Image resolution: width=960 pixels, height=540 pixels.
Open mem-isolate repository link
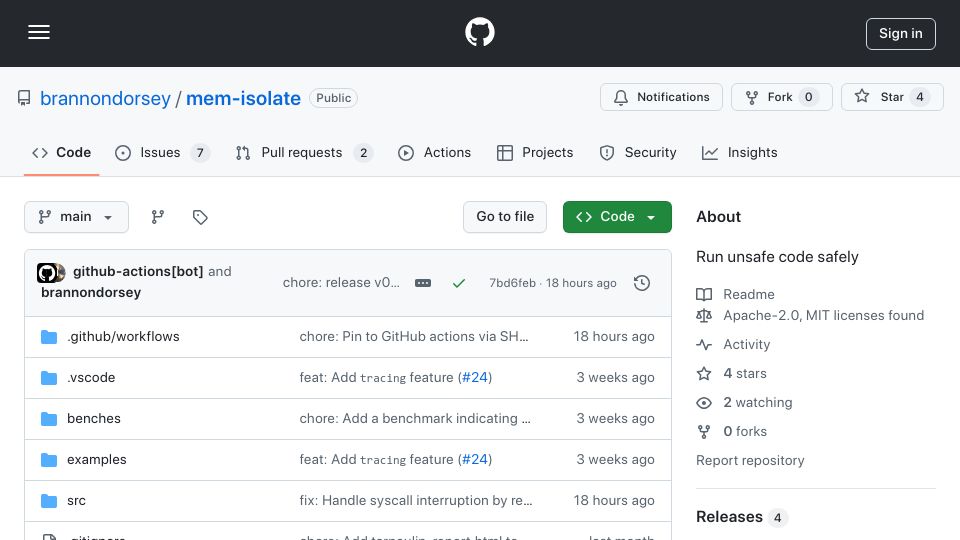[x=243, y=98]
